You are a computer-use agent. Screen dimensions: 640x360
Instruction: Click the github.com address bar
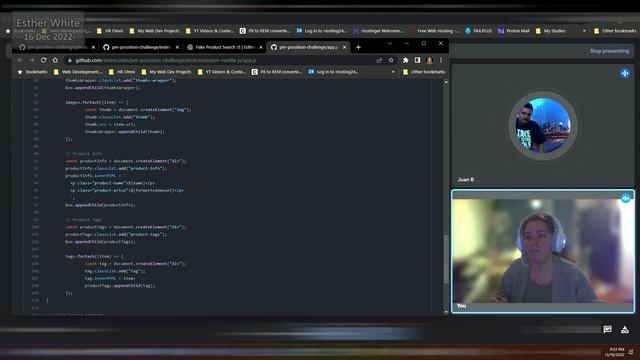[220, 60]
